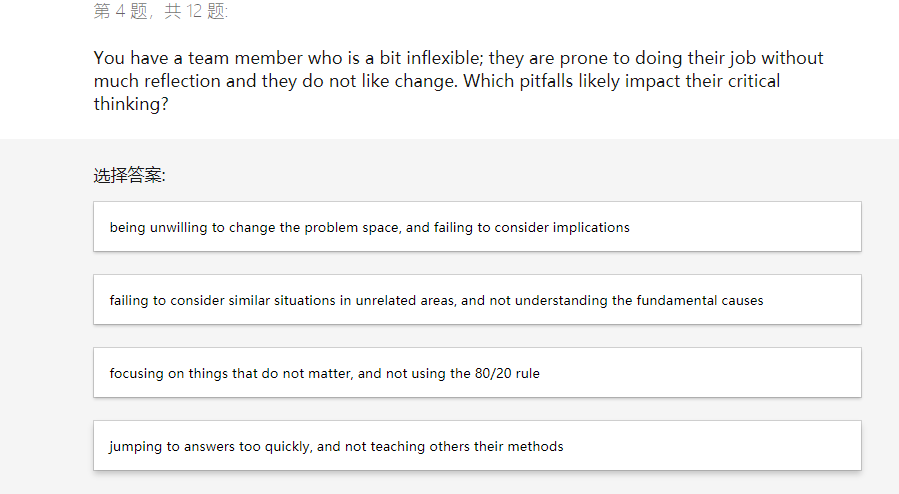
Task: Click "failing to consider implications" in first answer
Action: tap(532, 227)
